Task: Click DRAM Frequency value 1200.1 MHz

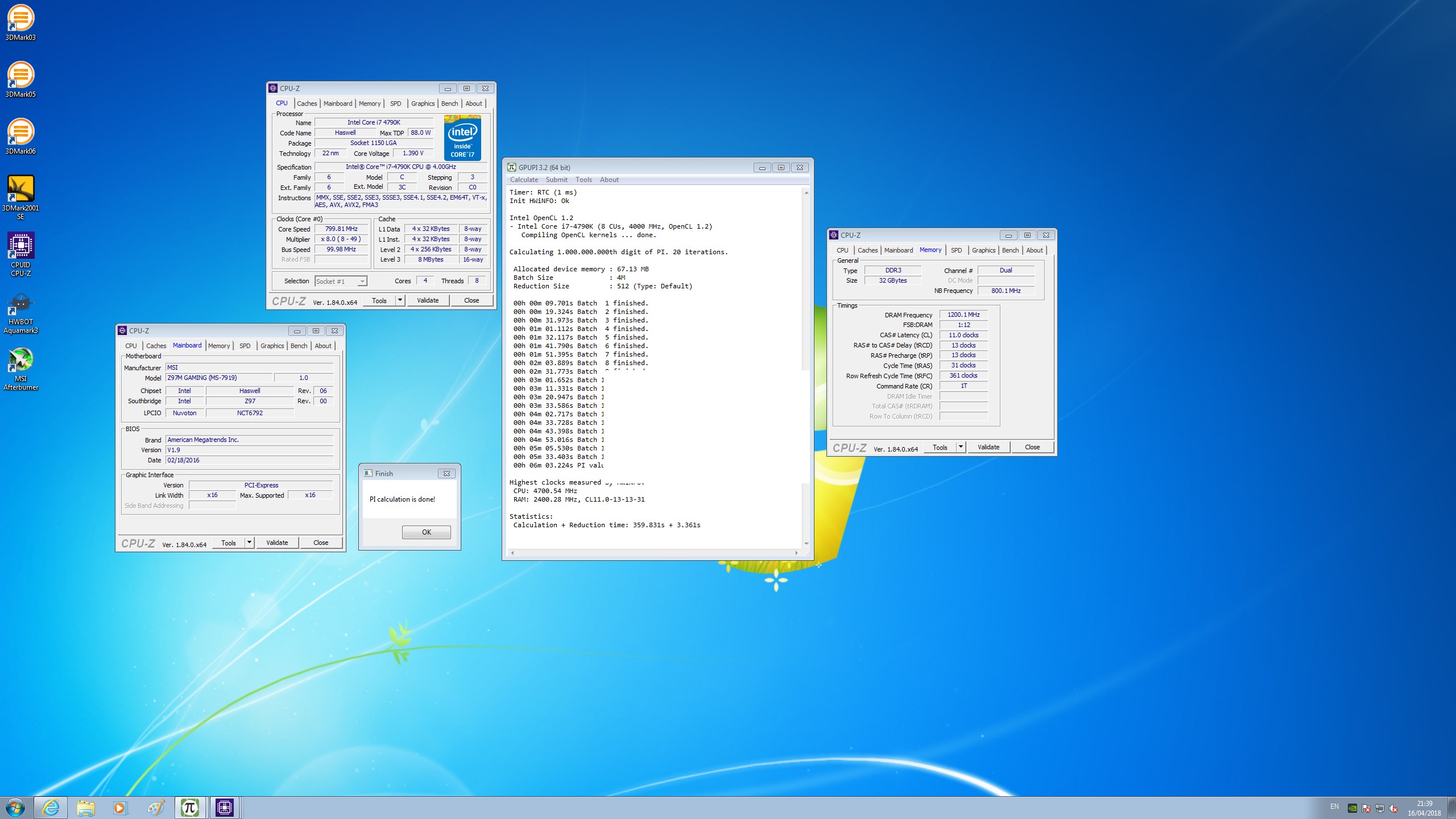Action: (x=963, y=315)
